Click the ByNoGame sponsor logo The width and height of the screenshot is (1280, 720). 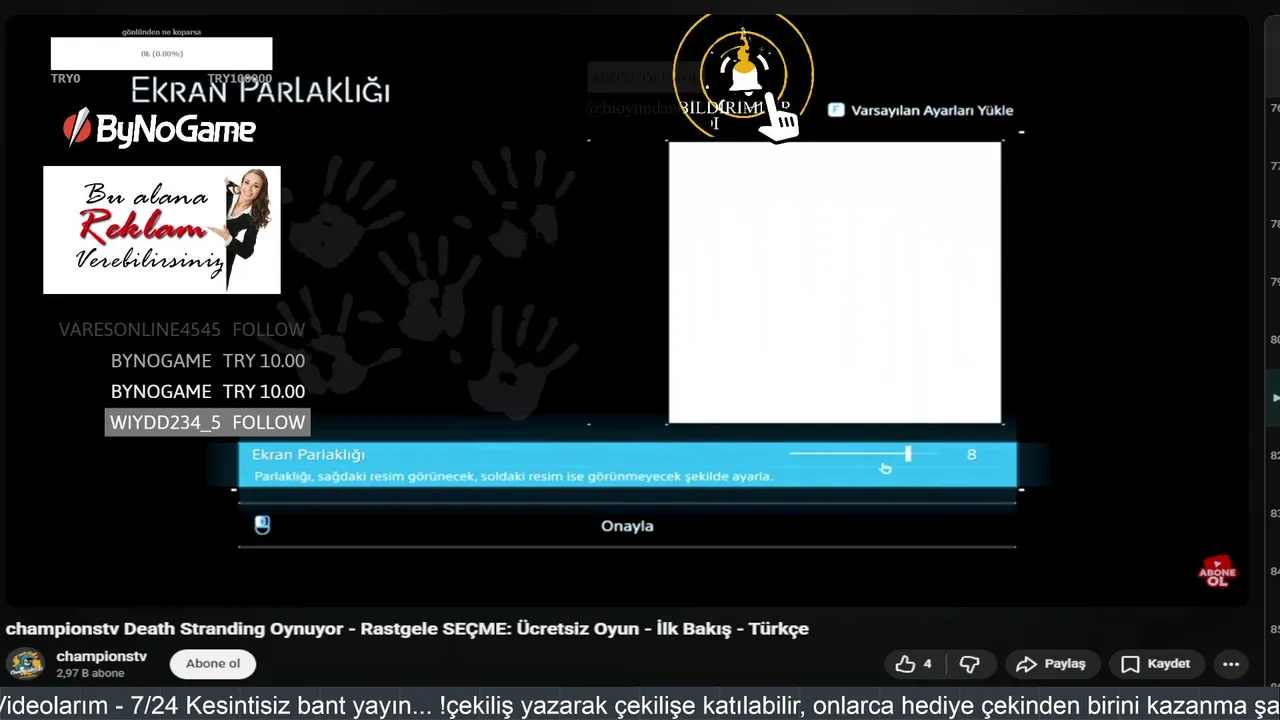(x=160, y=128)
